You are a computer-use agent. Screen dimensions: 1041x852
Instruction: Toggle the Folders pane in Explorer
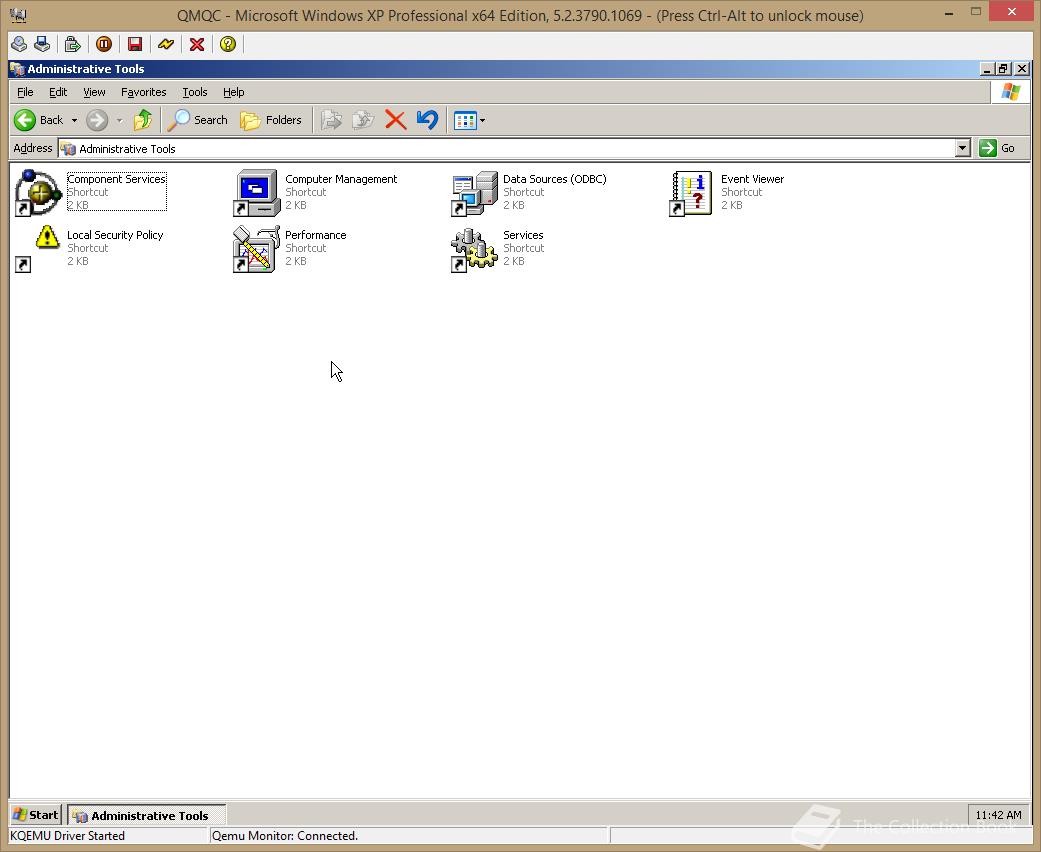click(x=271, y=120)
